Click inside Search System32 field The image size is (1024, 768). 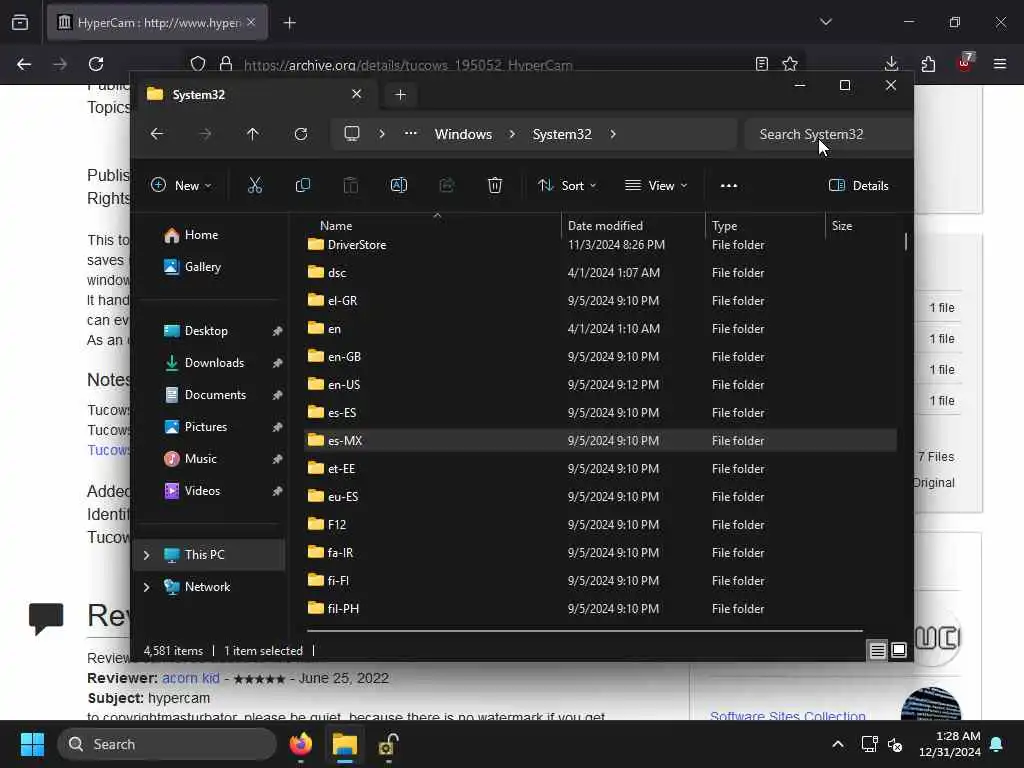[828, 134]
